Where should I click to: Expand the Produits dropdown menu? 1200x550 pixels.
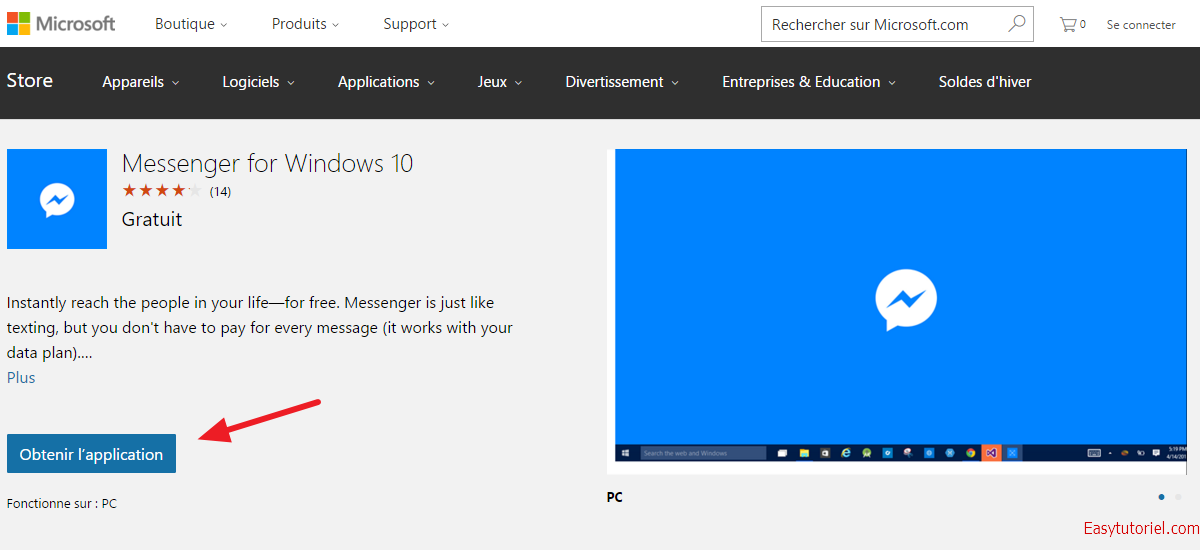click(305, 24)
